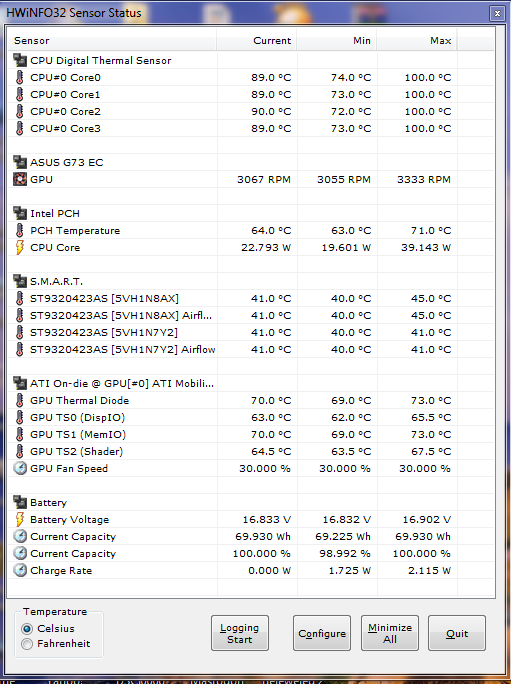This screenshot has width=511, height=684.
Task: Click the thermometer icon for CPU#0 Core3
Action: (20, 128)
